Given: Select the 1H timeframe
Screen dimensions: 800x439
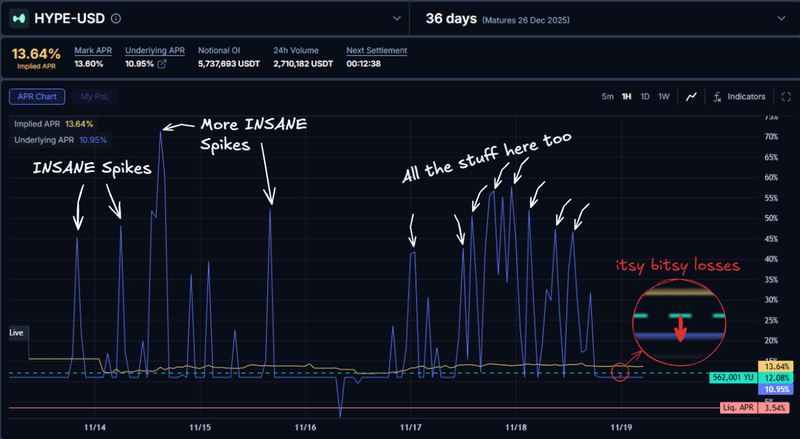Looking at the screenshot, I should (x=626, y=97).
